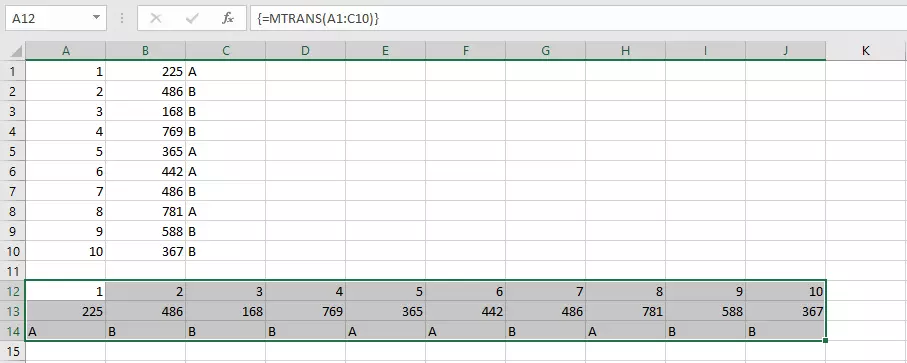Click cell H13 containing 781
This screenshot has width=907, height=363.
[625, 312]
